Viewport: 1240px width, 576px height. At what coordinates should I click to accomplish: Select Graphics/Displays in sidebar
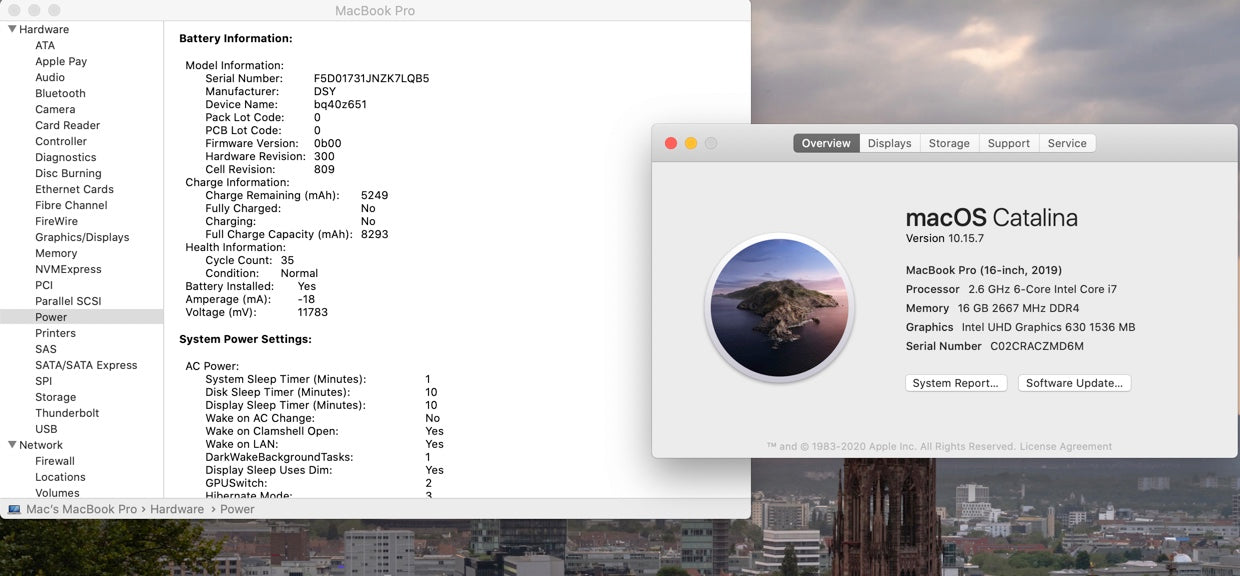coord(82,237)
